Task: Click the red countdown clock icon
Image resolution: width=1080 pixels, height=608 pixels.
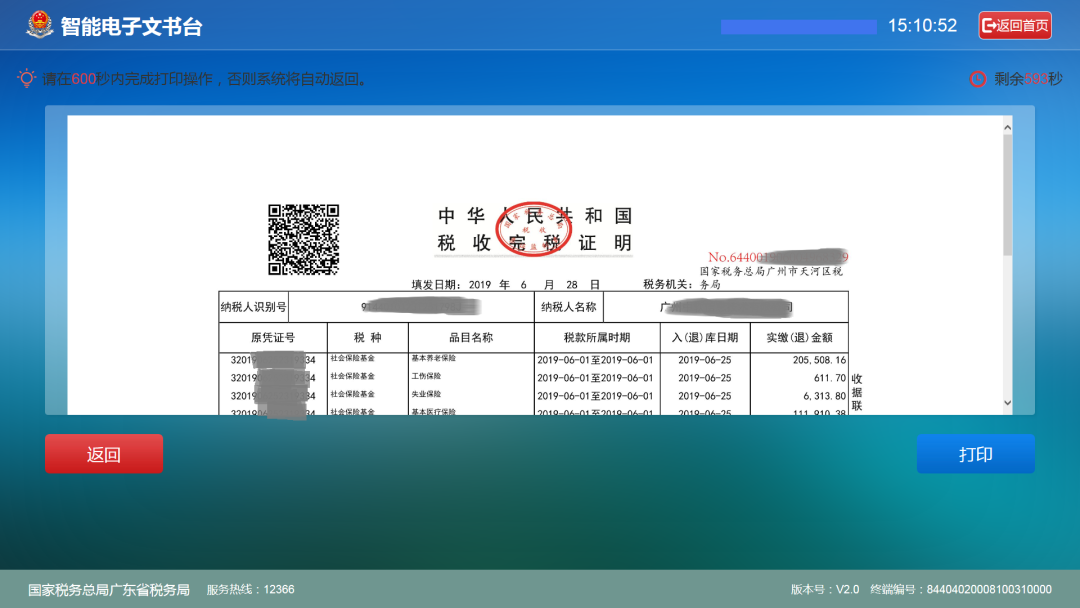Action: pyautogui.click(x=977, y=79)
